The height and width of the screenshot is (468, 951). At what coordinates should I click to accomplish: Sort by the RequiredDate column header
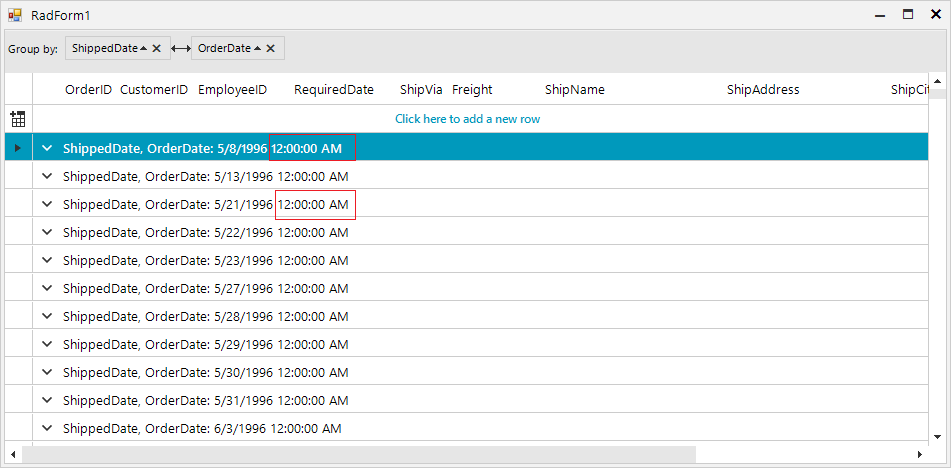point(334,90)
